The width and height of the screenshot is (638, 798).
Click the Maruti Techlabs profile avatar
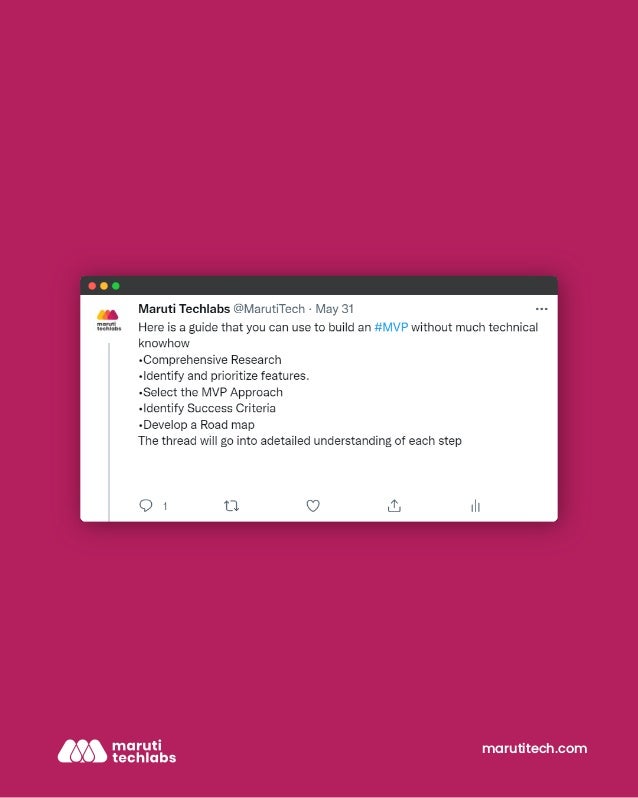click(108, 320)
